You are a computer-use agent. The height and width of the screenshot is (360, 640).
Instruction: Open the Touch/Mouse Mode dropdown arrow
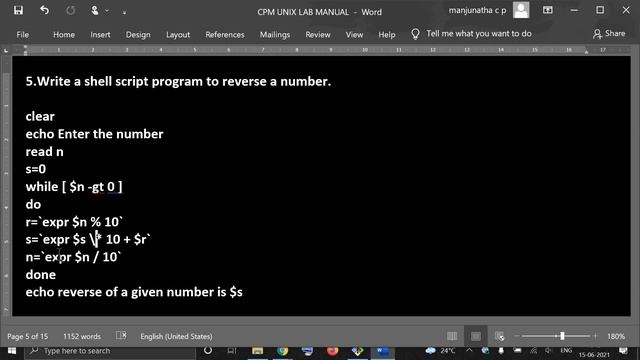[107, 11]
